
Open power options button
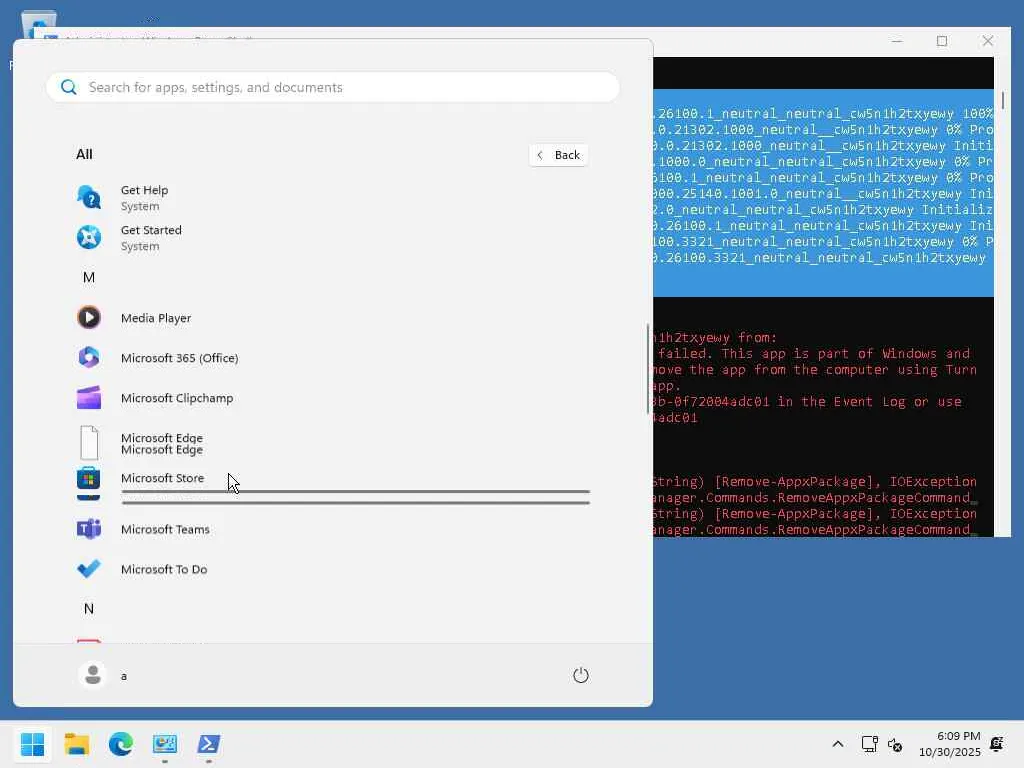point(581,675)
